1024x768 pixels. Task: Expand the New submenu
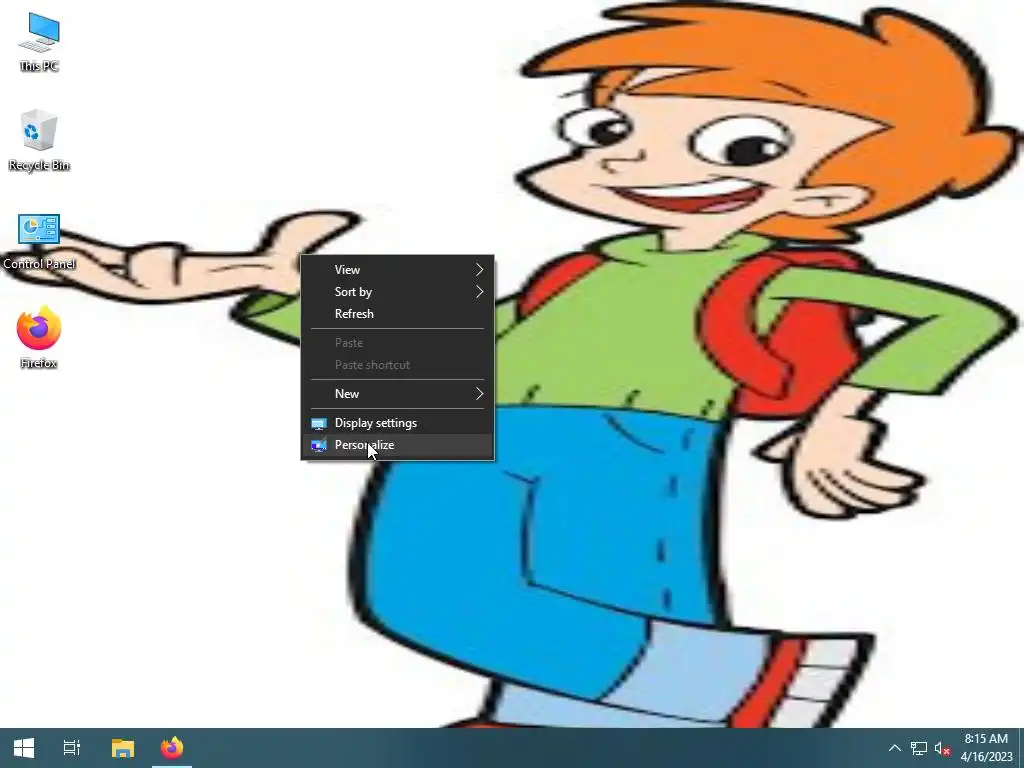tap(397, 394)
